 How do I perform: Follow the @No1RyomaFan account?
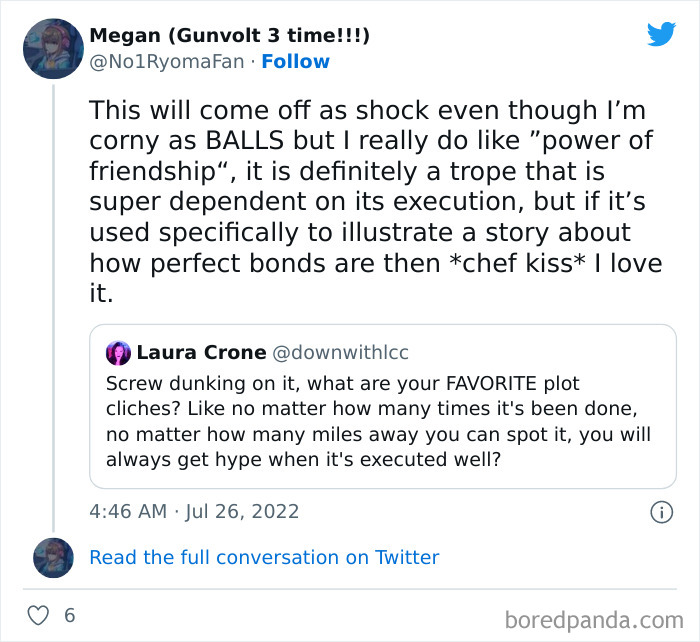click(295, 62)
